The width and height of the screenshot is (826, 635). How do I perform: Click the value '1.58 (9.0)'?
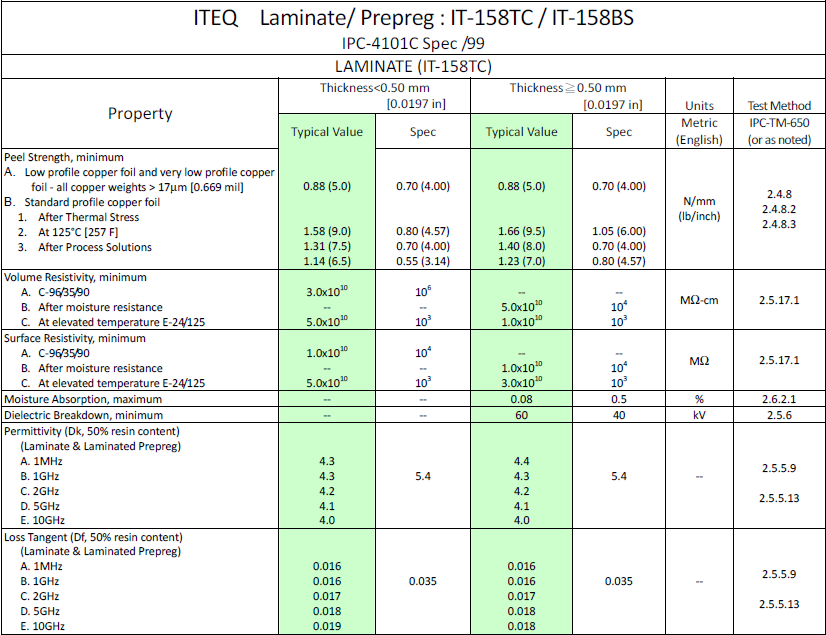pos(327,231)
